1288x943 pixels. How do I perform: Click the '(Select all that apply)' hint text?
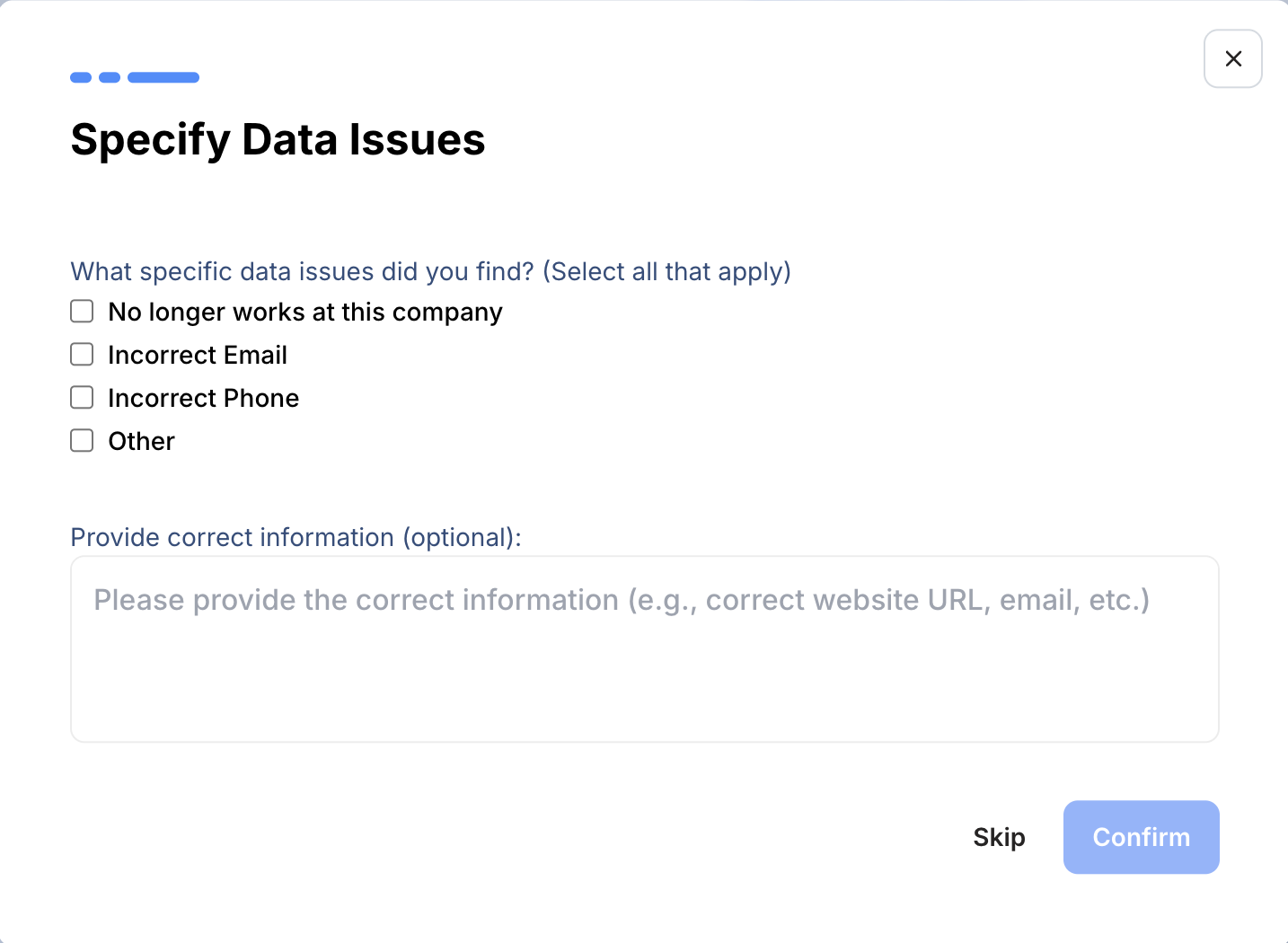[x=666, y=271]
